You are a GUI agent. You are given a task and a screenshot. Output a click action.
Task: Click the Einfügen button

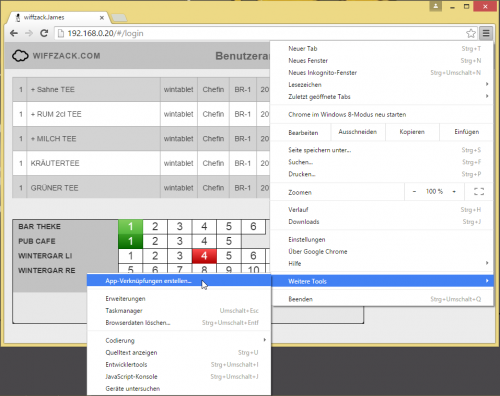pos(466,132)
